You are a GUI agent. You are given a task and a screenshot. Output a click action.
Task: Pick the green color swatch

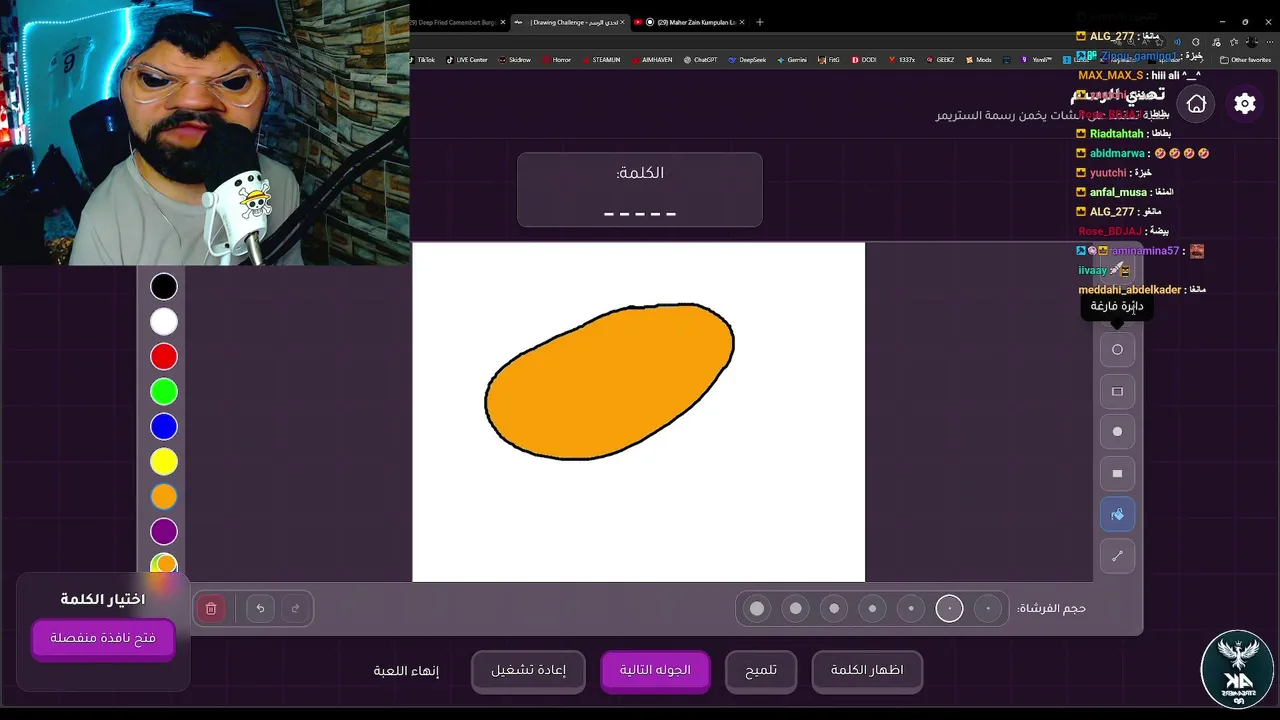[x=164, y=392]
